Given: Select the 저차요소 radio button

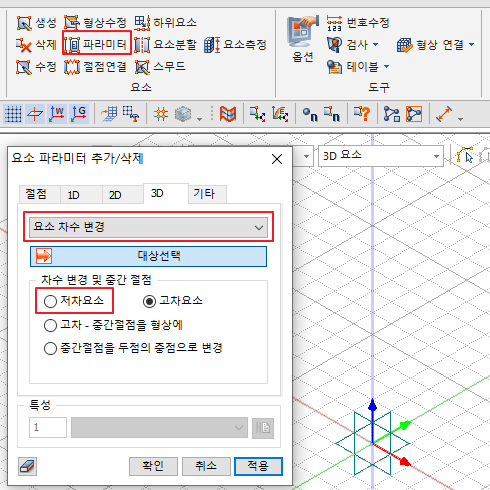Looking at the screenshot, I should click(50, 301).
